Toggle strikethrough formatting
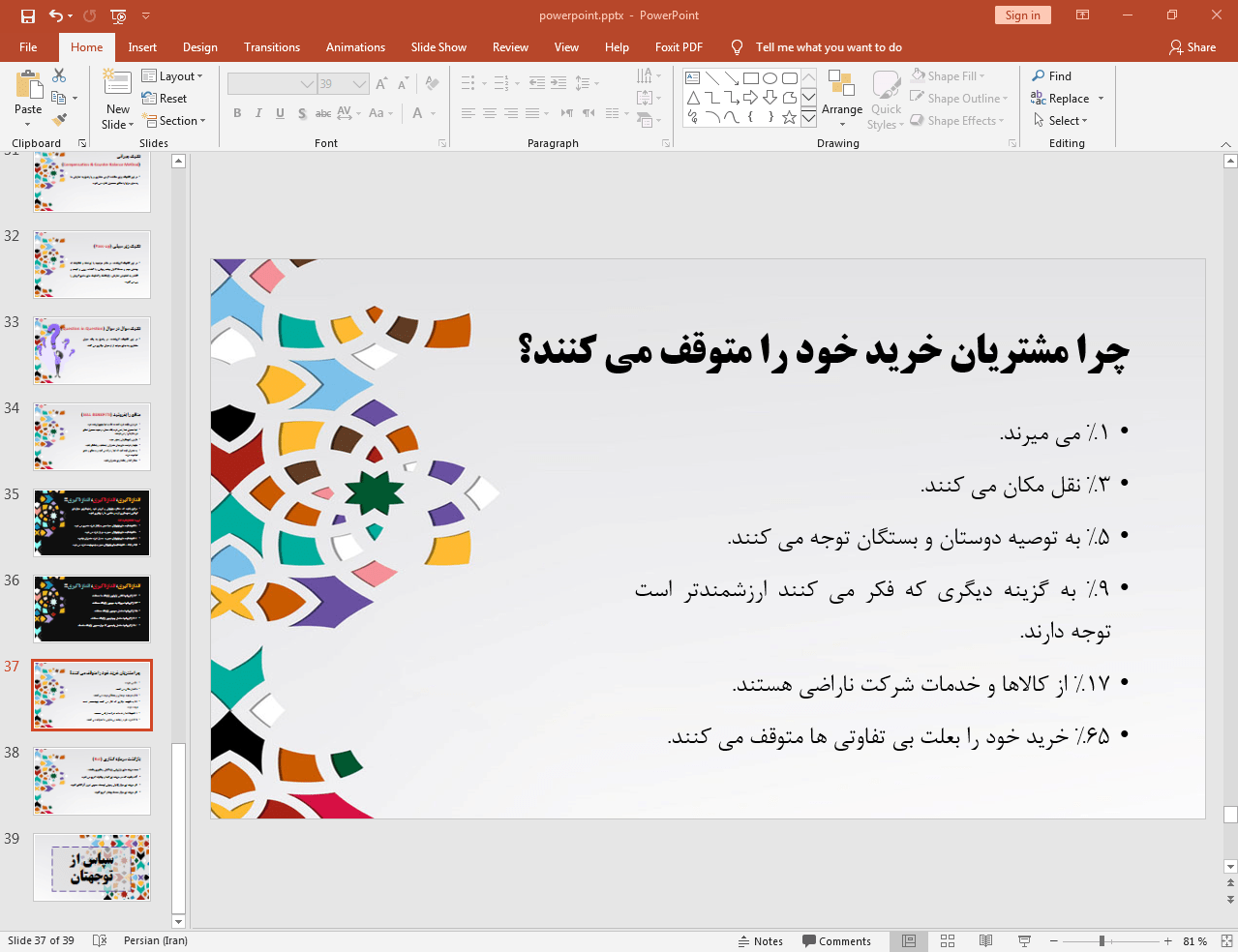This screenshot has width=1238, height=952. point(322,113)
